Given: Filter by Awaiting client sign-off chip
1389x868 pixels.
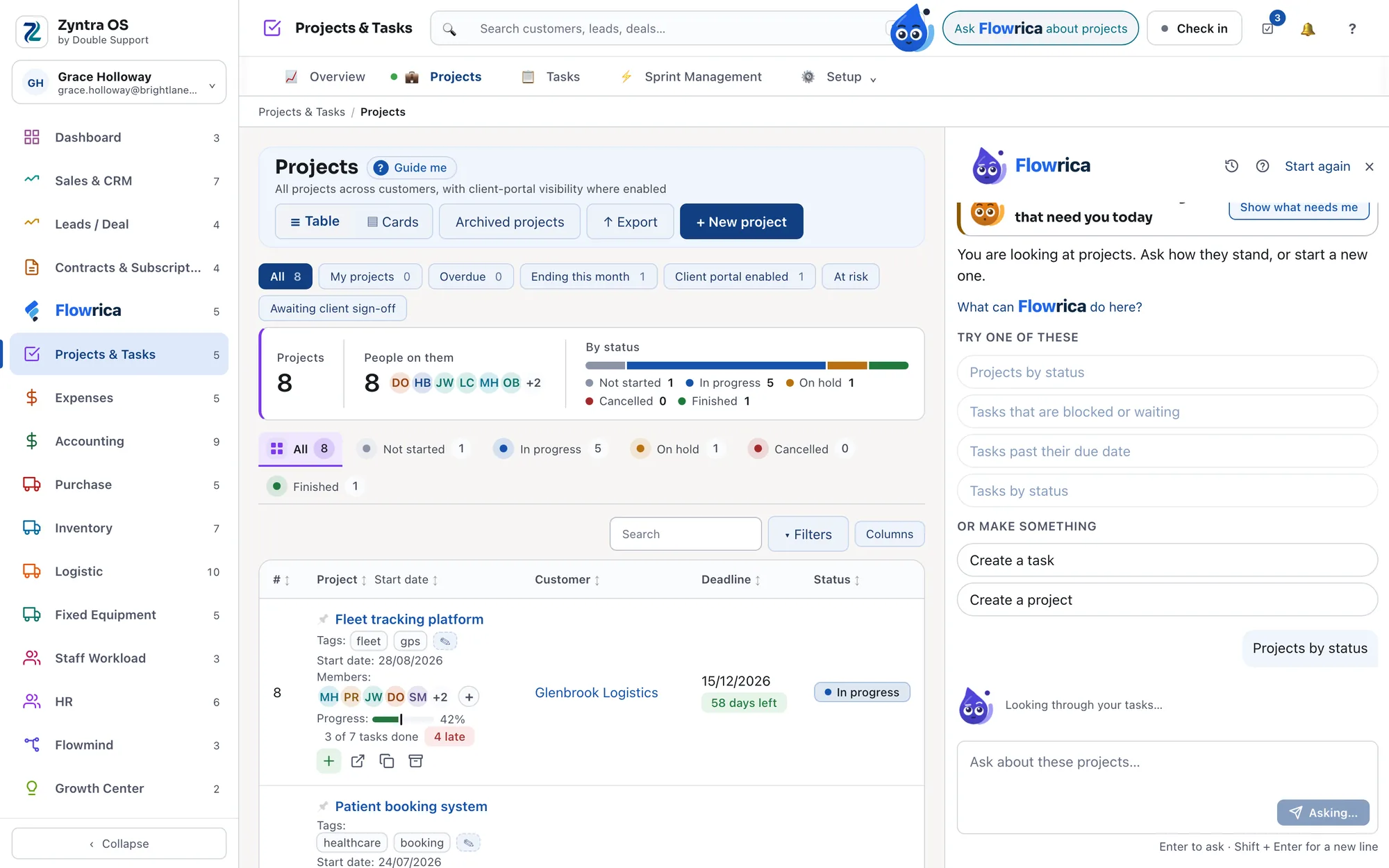Looking at the screenshot, I should click(333, 308).
